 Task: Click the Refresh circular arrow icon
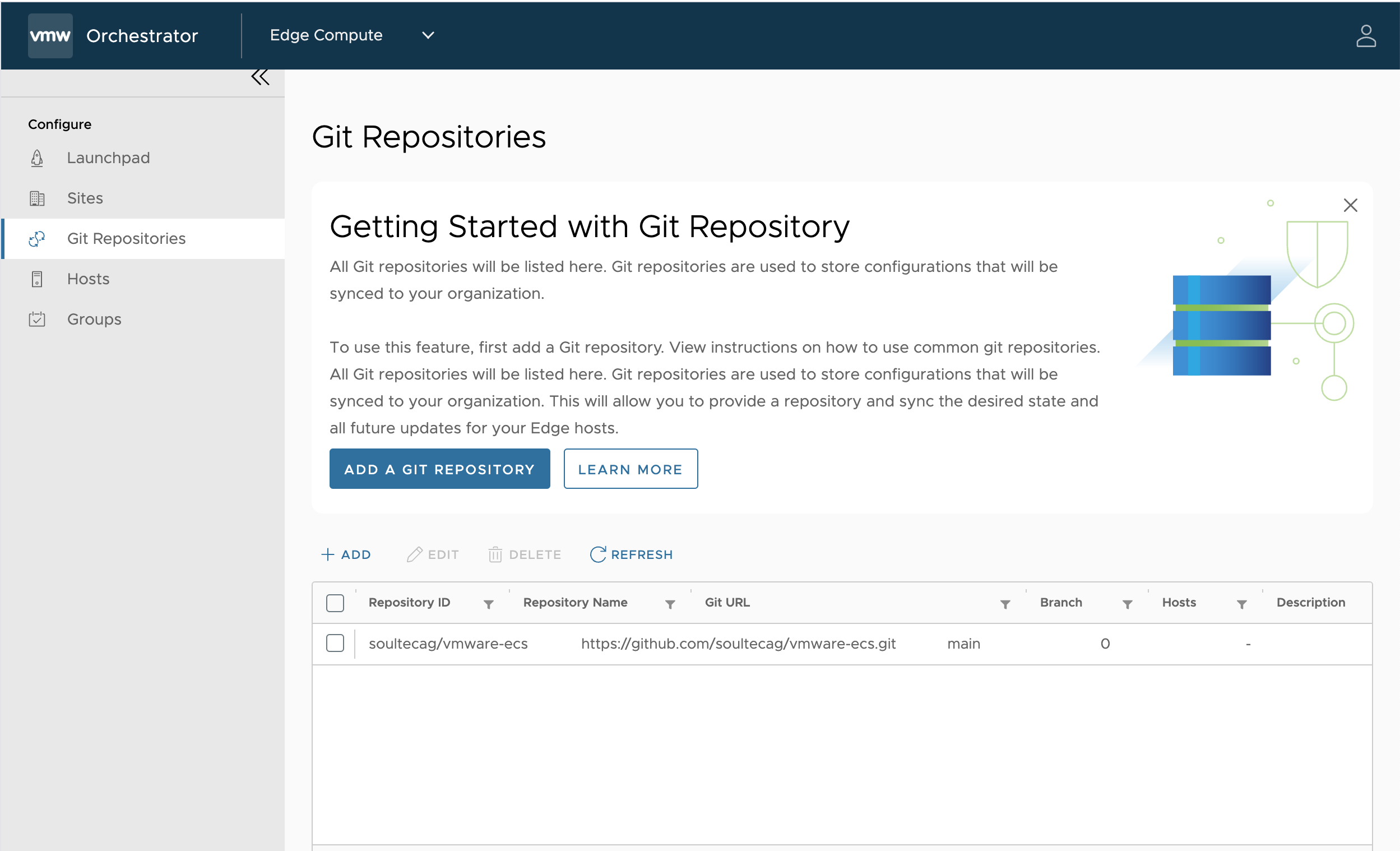pos(597,554)
